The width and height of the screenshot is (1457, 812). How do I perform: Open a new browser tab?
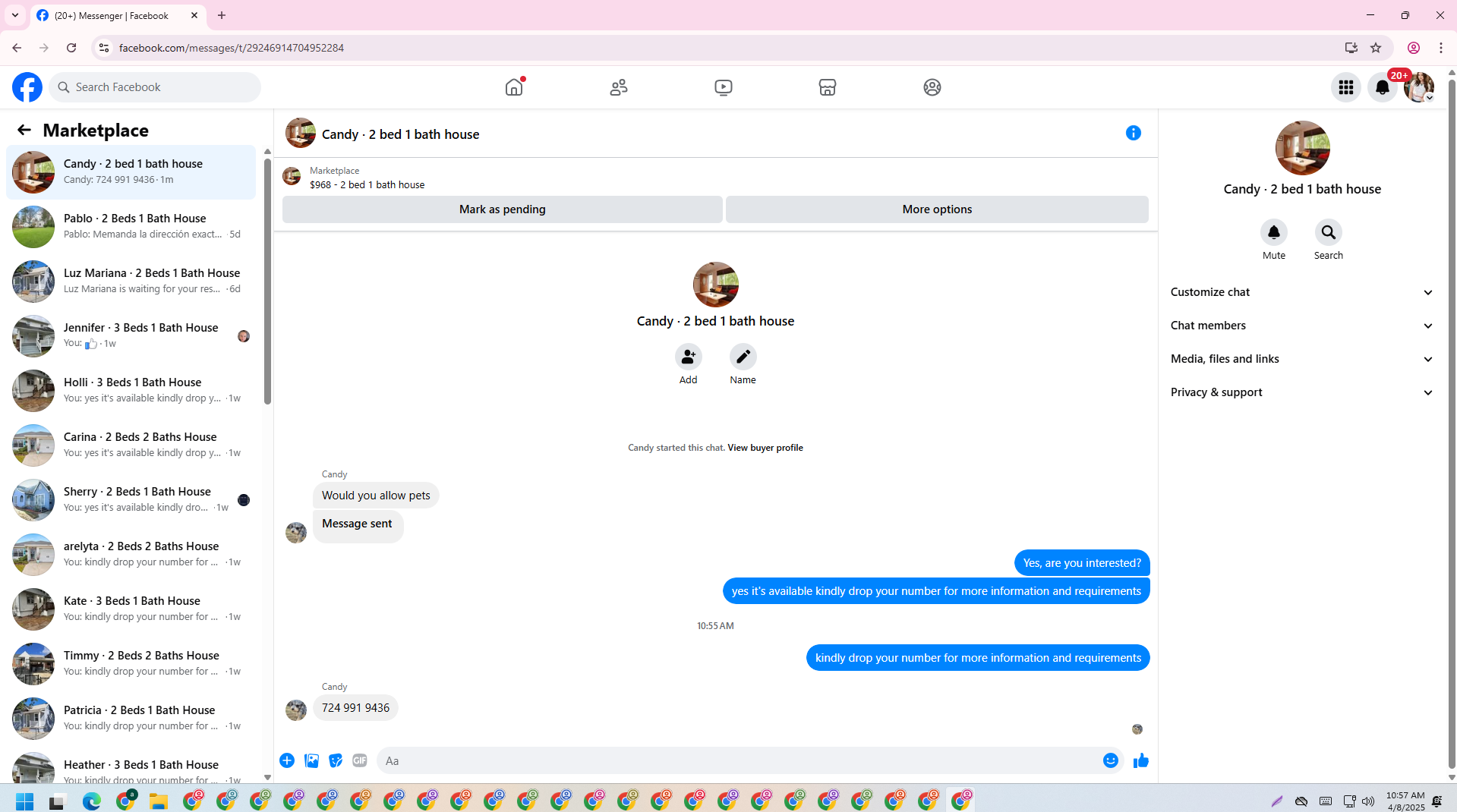(222, 15)
